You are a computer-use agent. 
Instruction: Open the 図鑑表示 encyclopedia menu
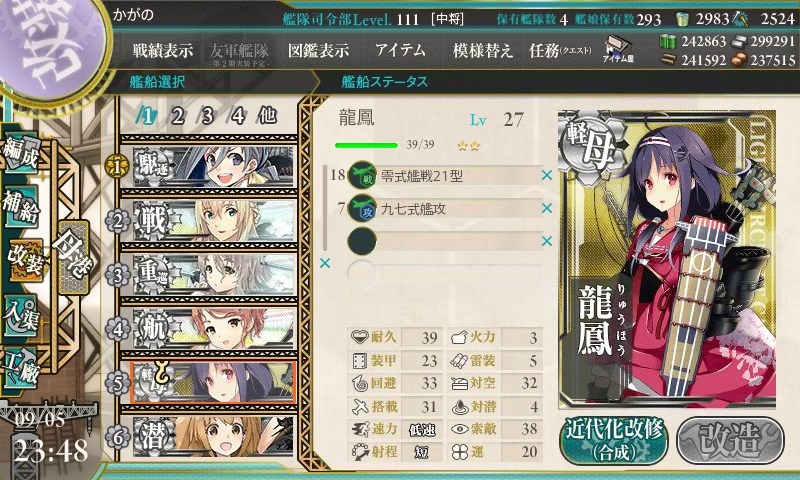click(318, 50)
